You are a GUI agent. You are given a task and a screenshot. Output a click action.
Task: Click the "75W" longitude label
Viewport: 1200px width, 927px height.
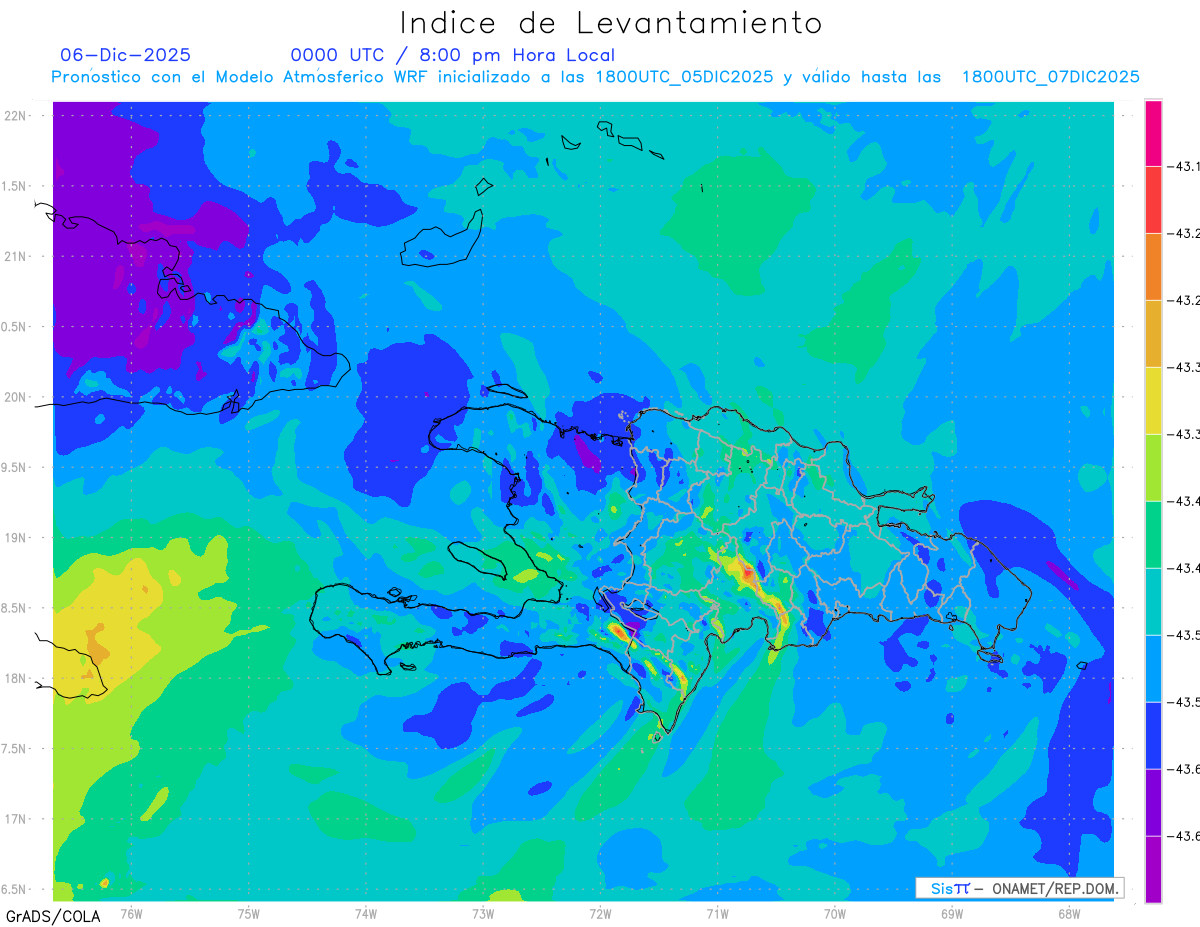click(249, 914)
